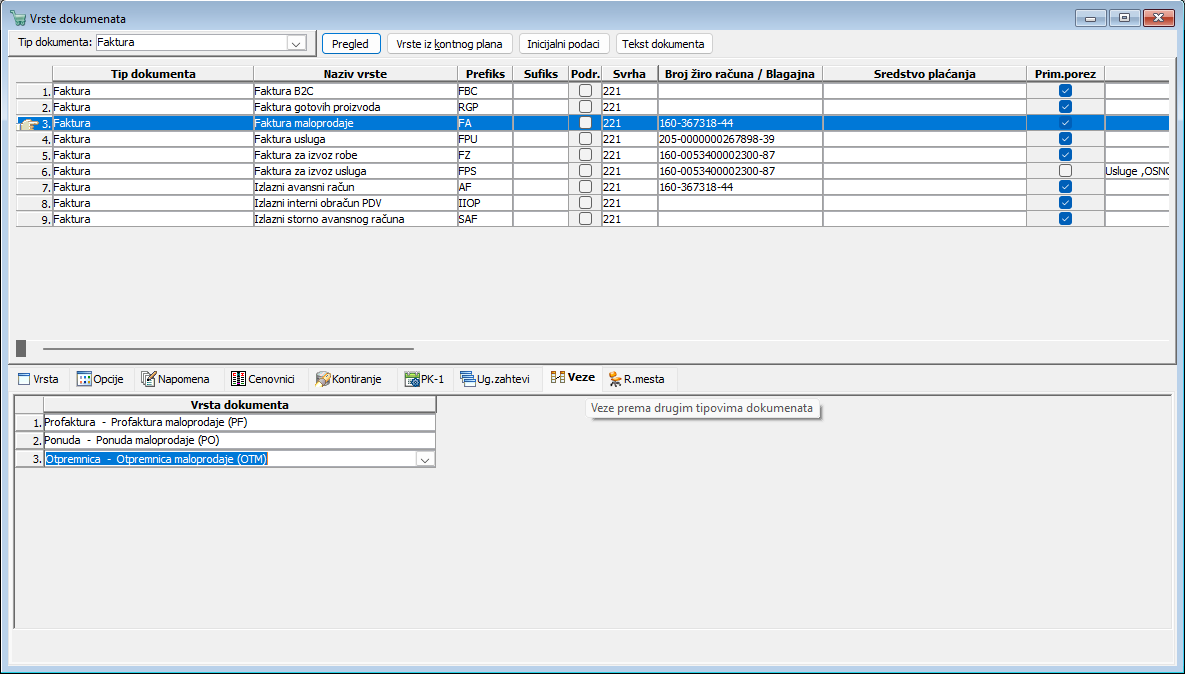Image resolution: width=1185 pixels, height=674 pixels.
Task: Click the Usluge ,OSNO text cell
Action: point(1137,171)
